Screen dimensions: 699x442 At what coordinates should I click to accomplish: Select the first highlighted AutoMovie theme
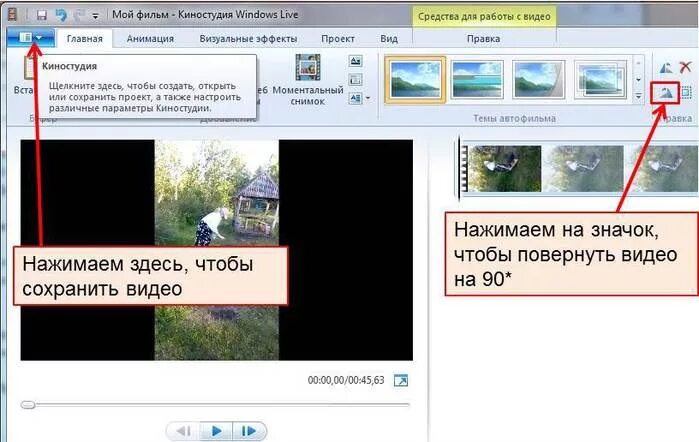point(415,80)
